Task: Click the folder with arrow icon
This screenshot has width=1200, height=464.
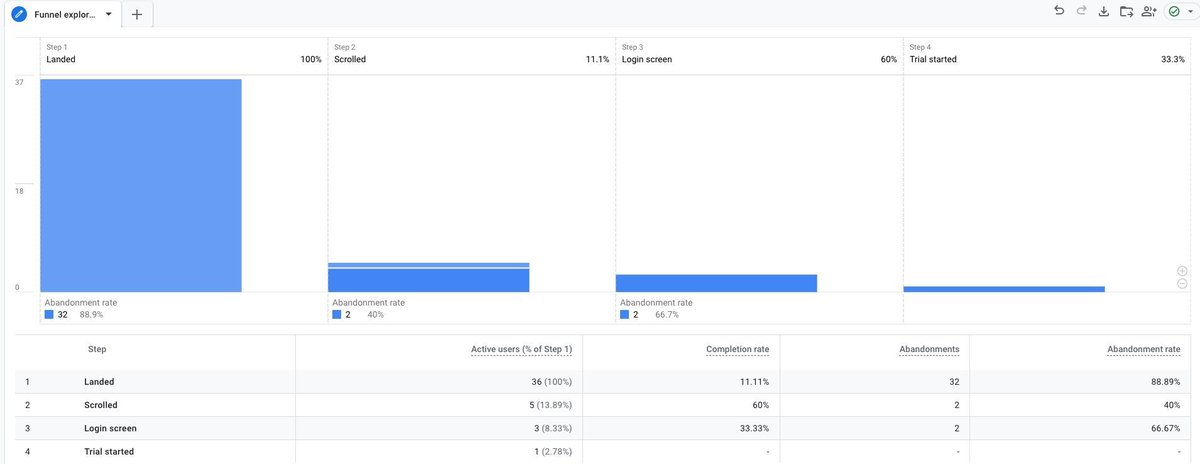Action: point(1126,11)
